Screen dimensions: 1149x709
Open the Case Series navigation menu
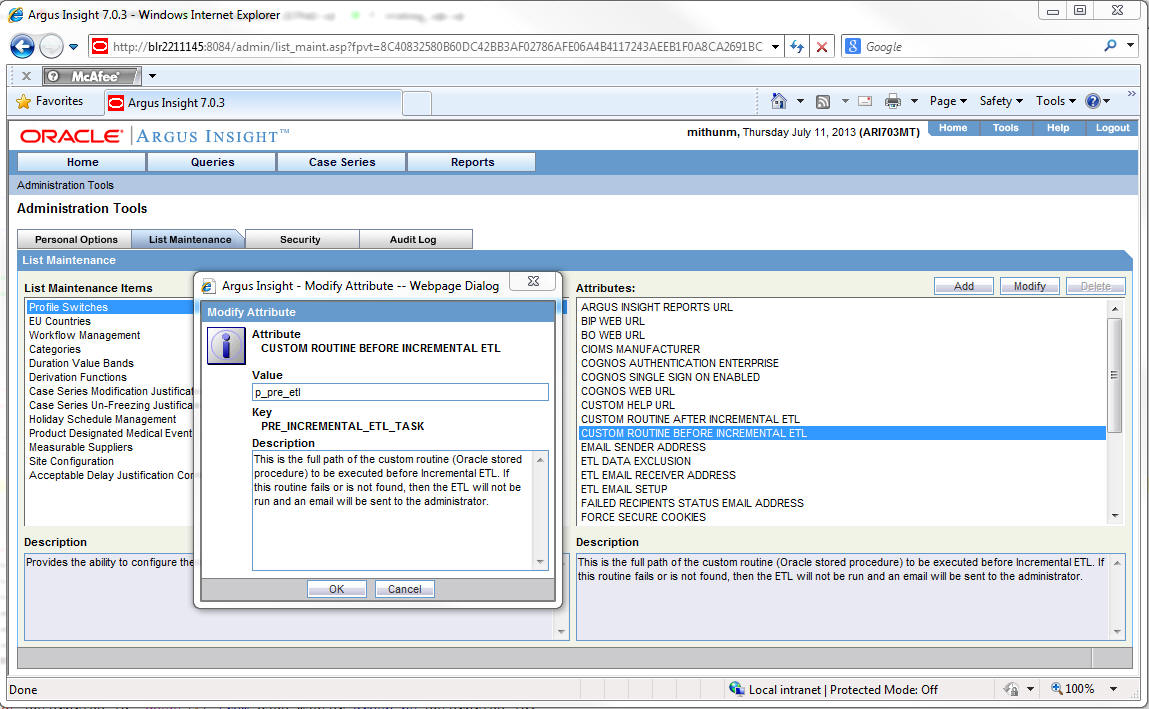pos(341,162)
